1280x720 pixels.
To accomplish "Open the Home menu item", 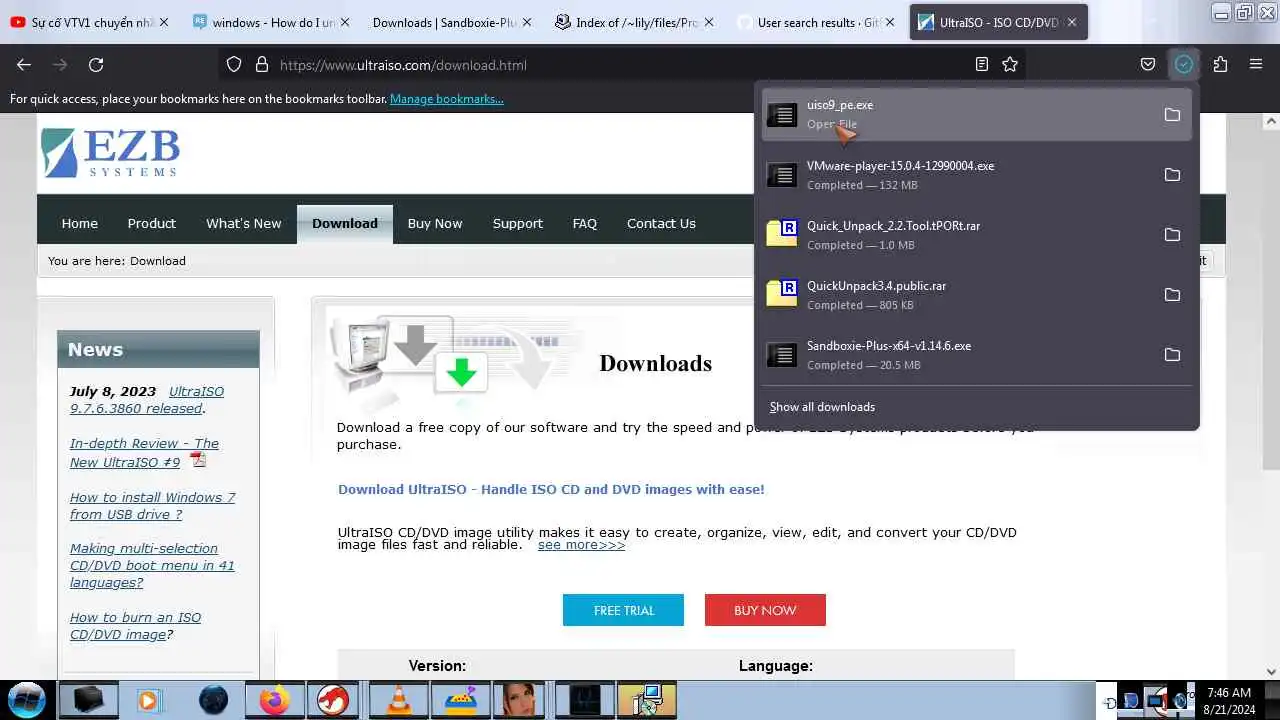I will (x=80, y=223).
